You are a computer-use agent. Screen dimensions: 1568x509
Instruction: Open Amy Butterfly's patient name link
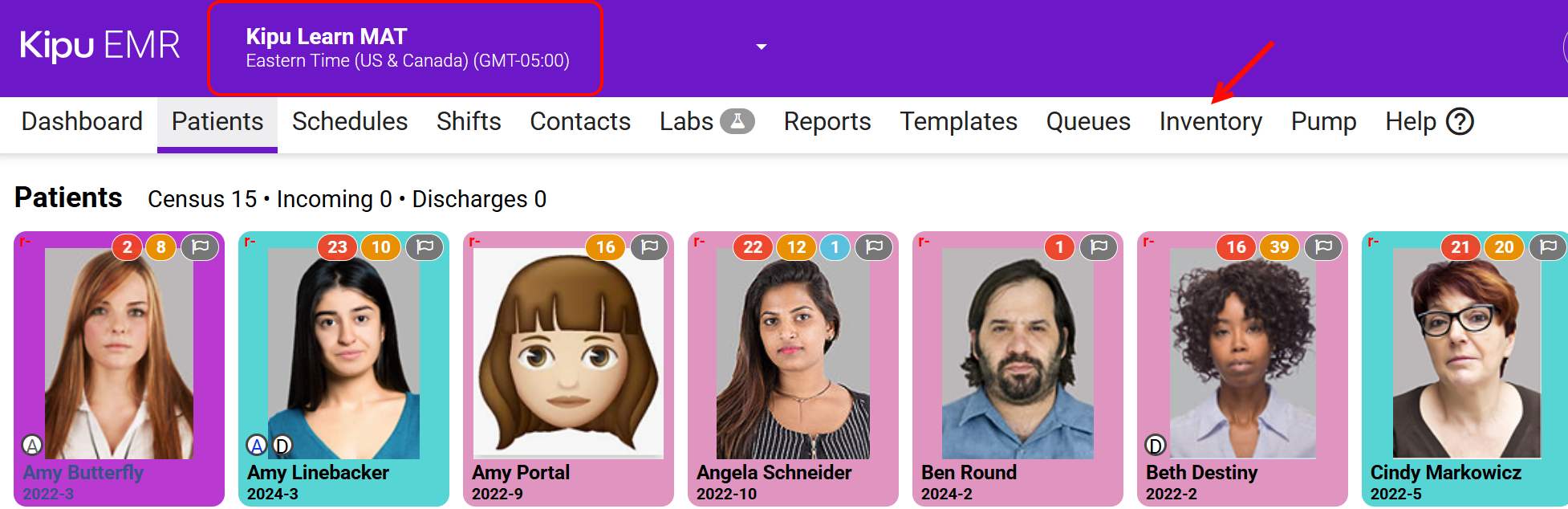83,473
